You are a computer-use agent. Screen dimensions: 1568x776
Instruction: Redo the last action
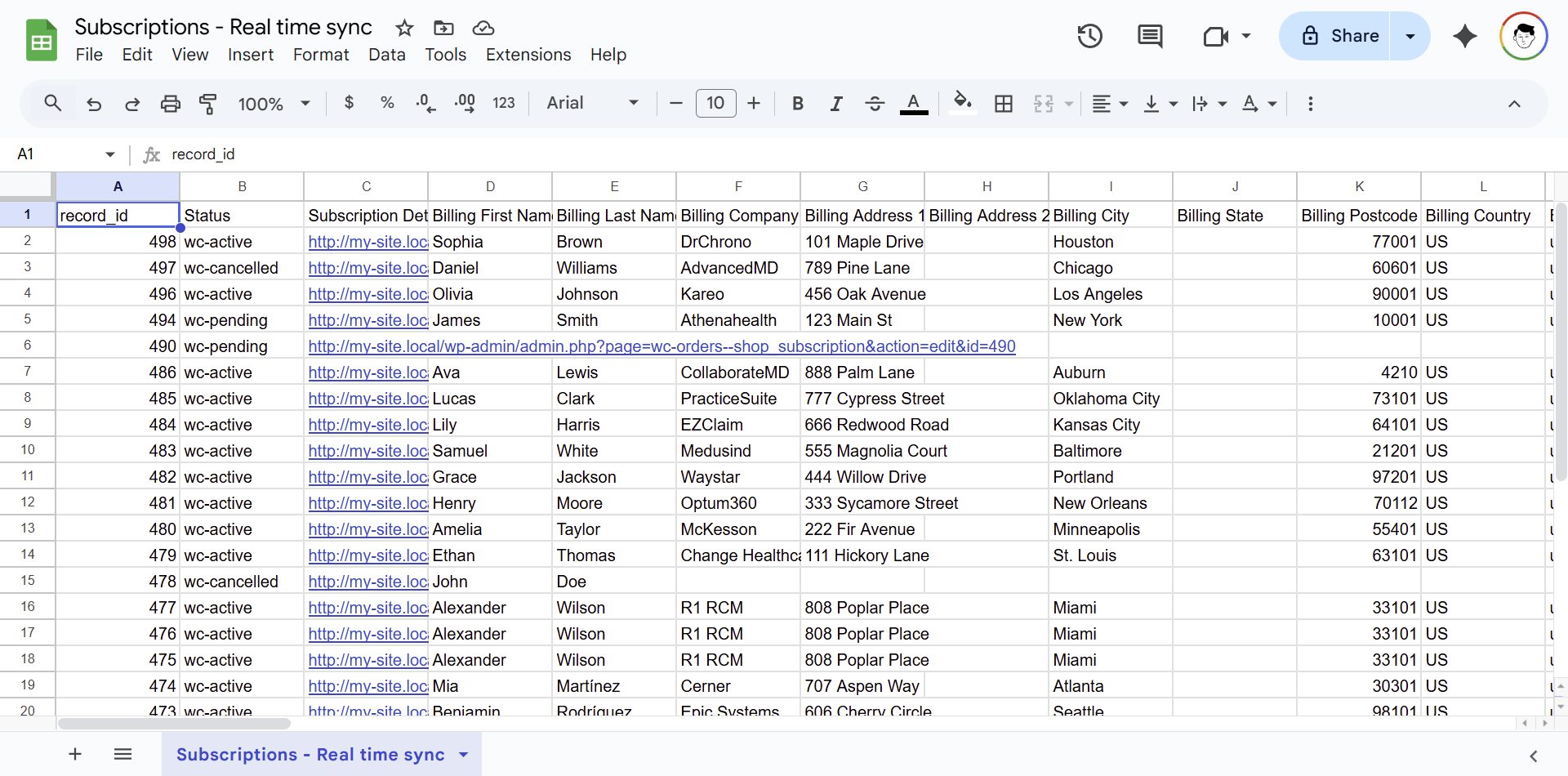coord(131,104)
